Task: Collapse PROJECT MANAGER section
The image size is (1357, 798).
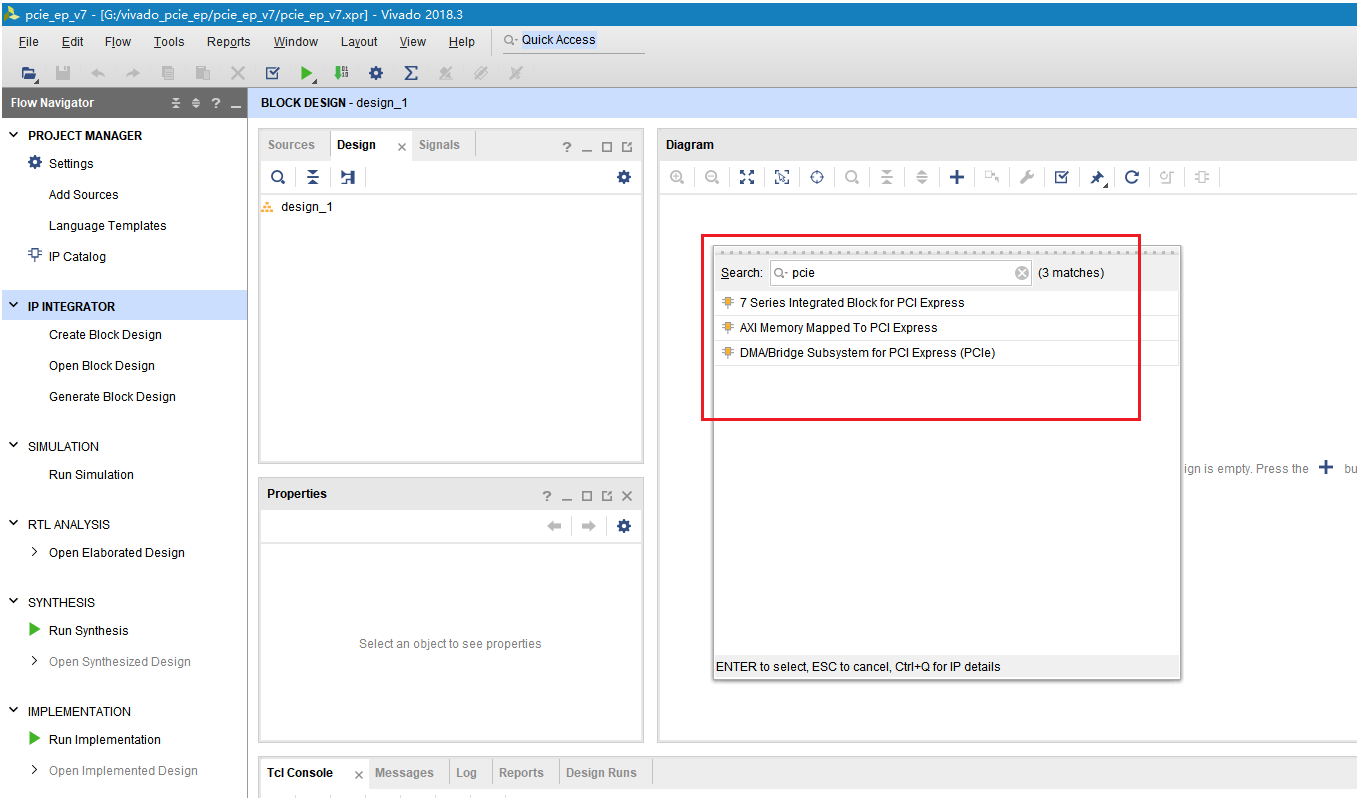Action: click(x=13, y=135)
